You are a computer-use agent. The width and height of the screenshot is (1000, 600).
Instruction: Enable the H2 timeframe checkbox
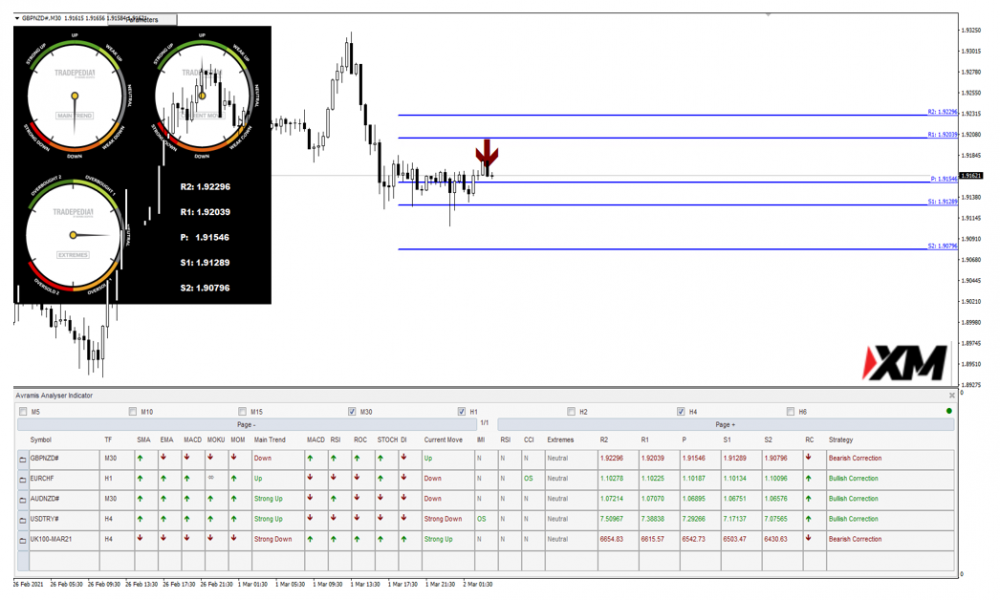click(x=571, y=412)
